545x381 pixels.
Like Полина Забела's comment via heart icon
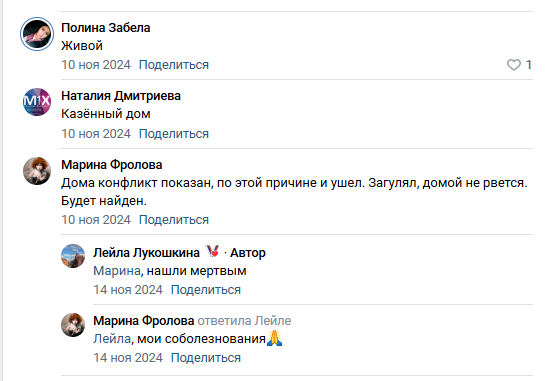point(513,65)
